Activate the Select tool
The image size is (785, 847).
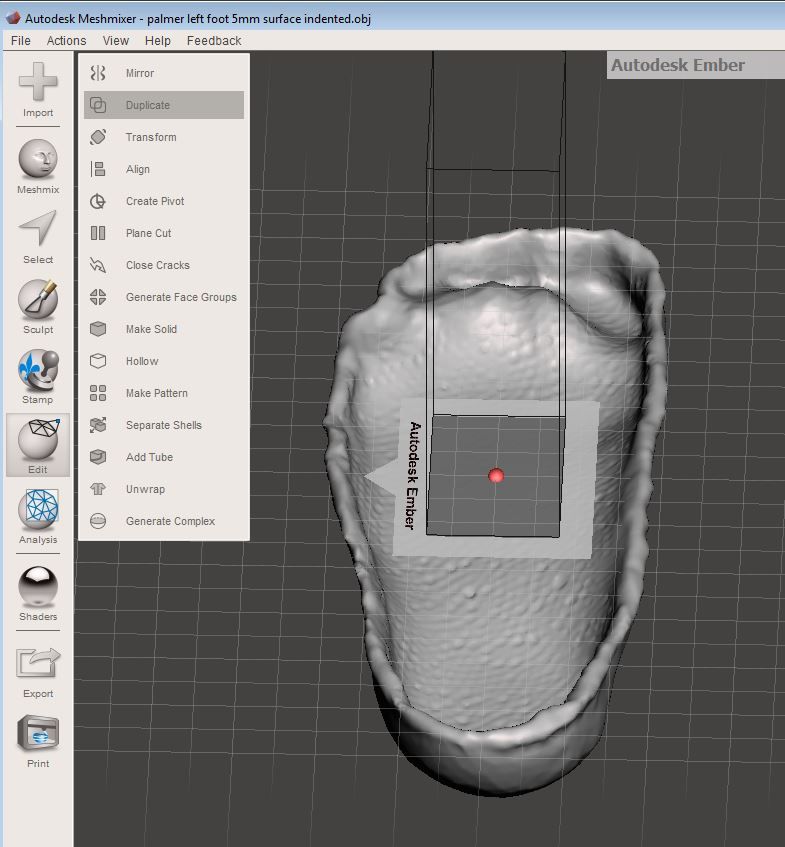(x=38, y=237)
